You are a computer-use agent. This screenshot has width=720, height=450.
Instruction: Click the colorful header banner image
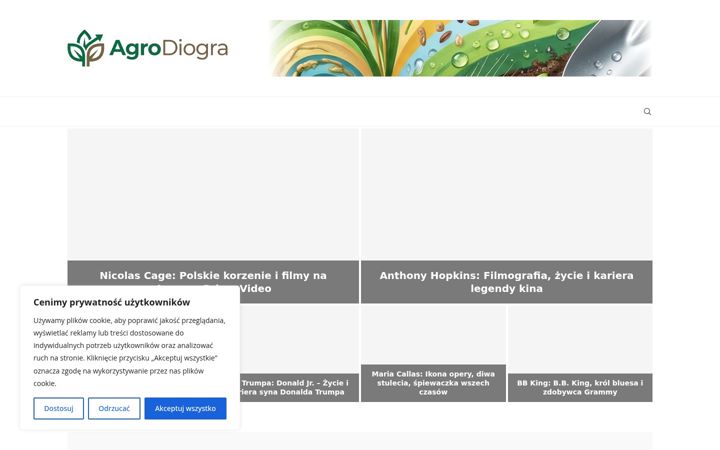461,48
